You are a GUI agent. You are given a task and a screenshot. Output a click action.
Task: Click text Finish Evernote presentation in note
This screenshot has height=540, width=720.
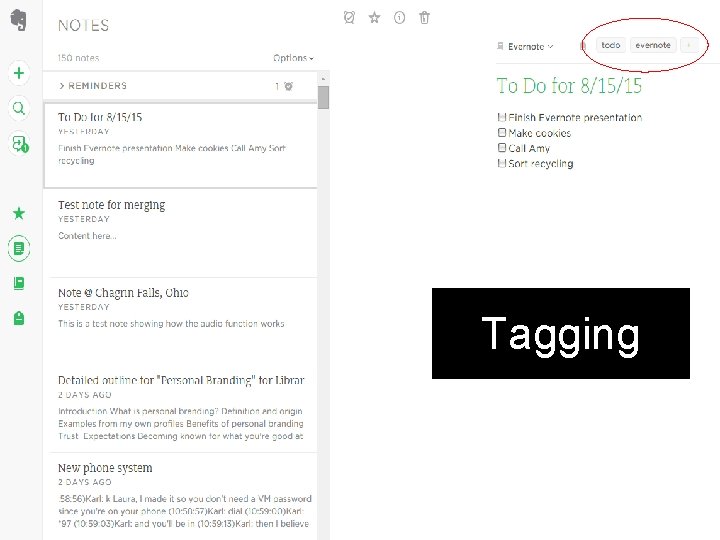point(575,118)
